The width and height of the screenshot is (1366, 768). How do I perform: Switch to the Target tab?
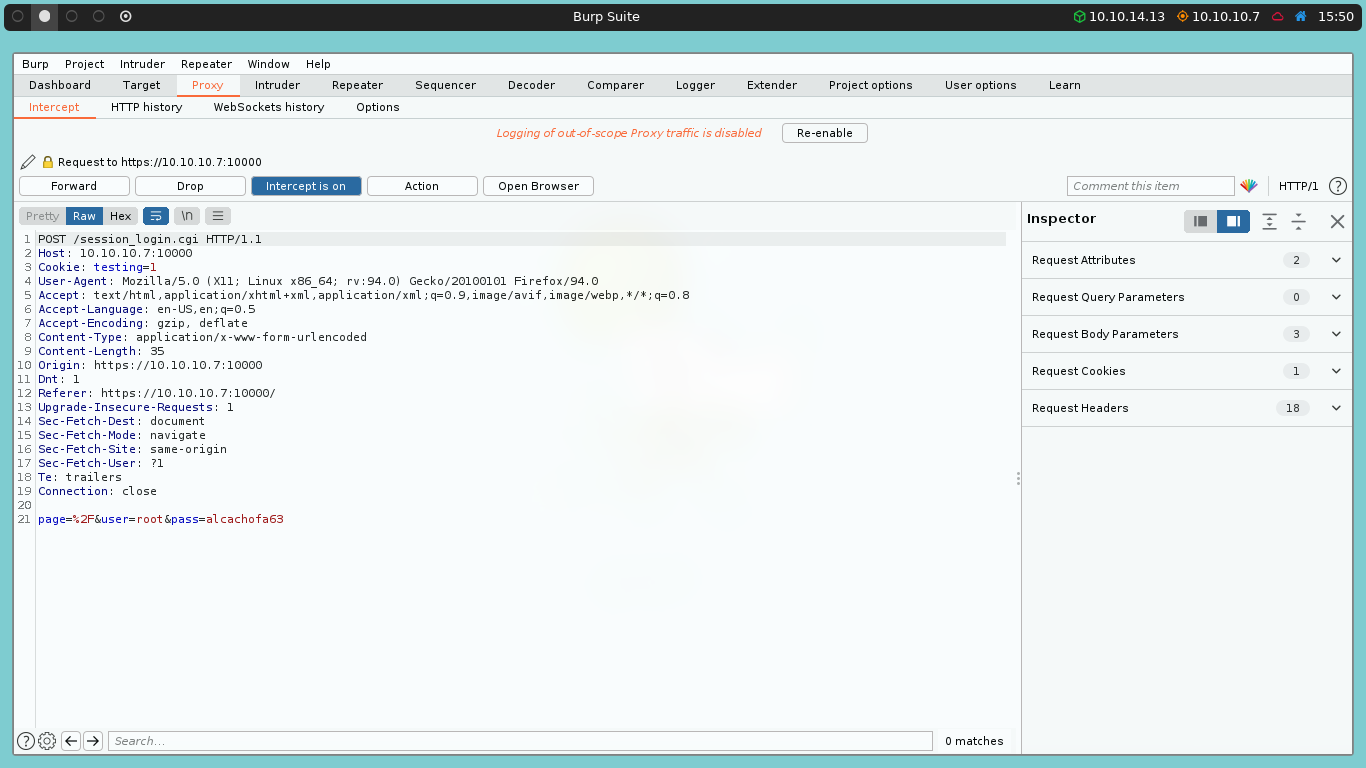click(141, 85)
